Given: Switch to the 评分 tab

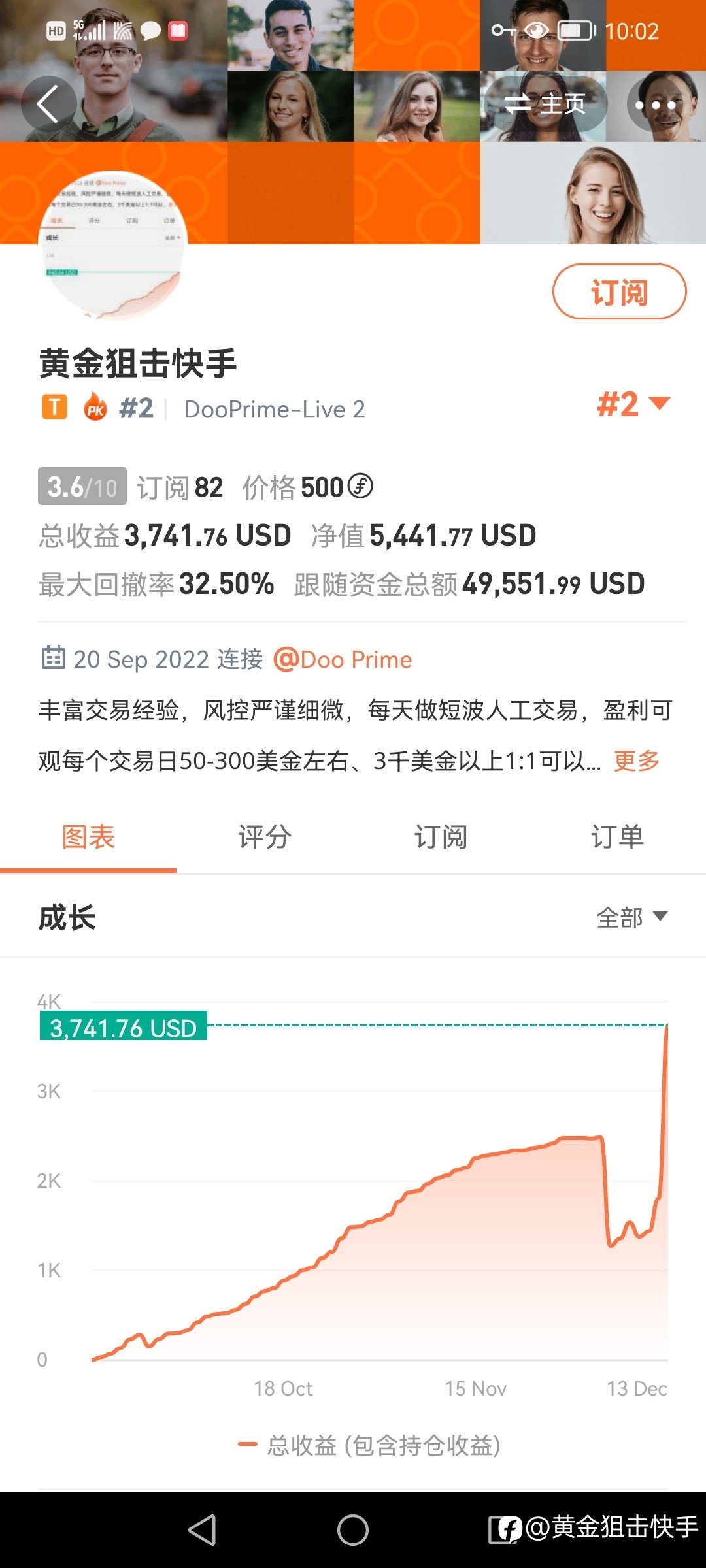Looking at the screenshot, I should (x=265, y=837).
